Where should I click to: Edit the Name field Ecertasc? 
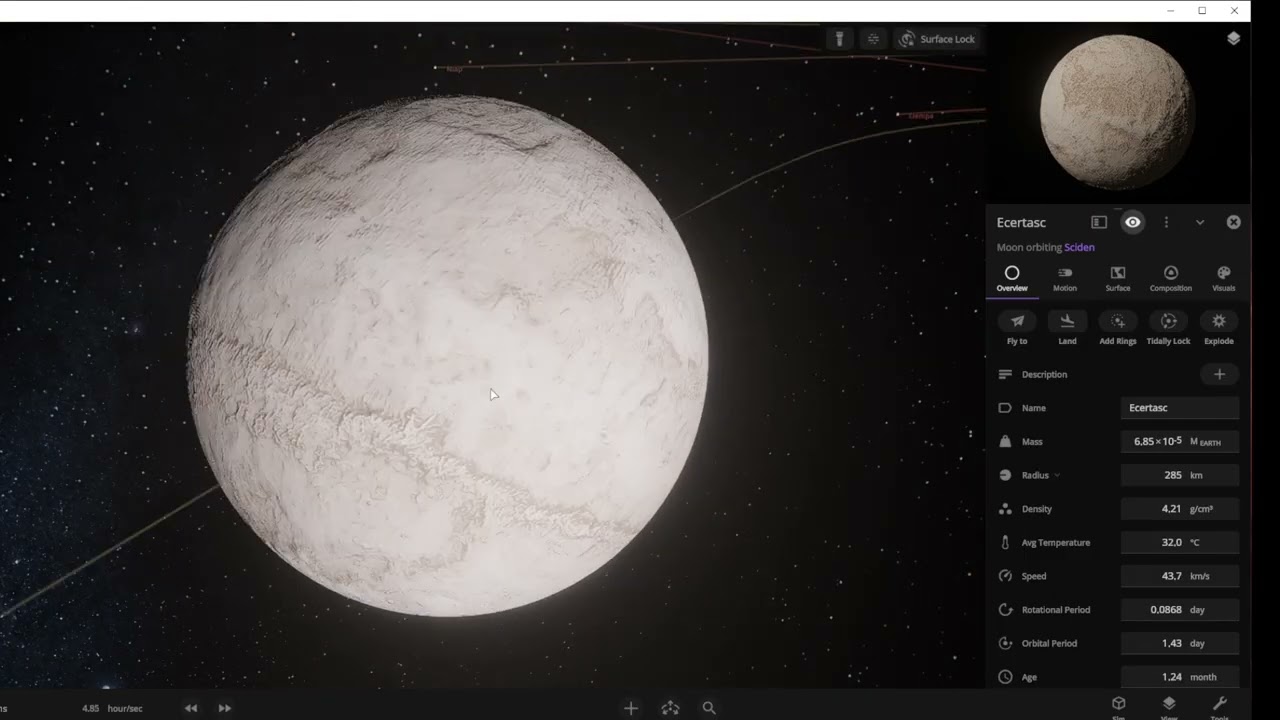1180,408
